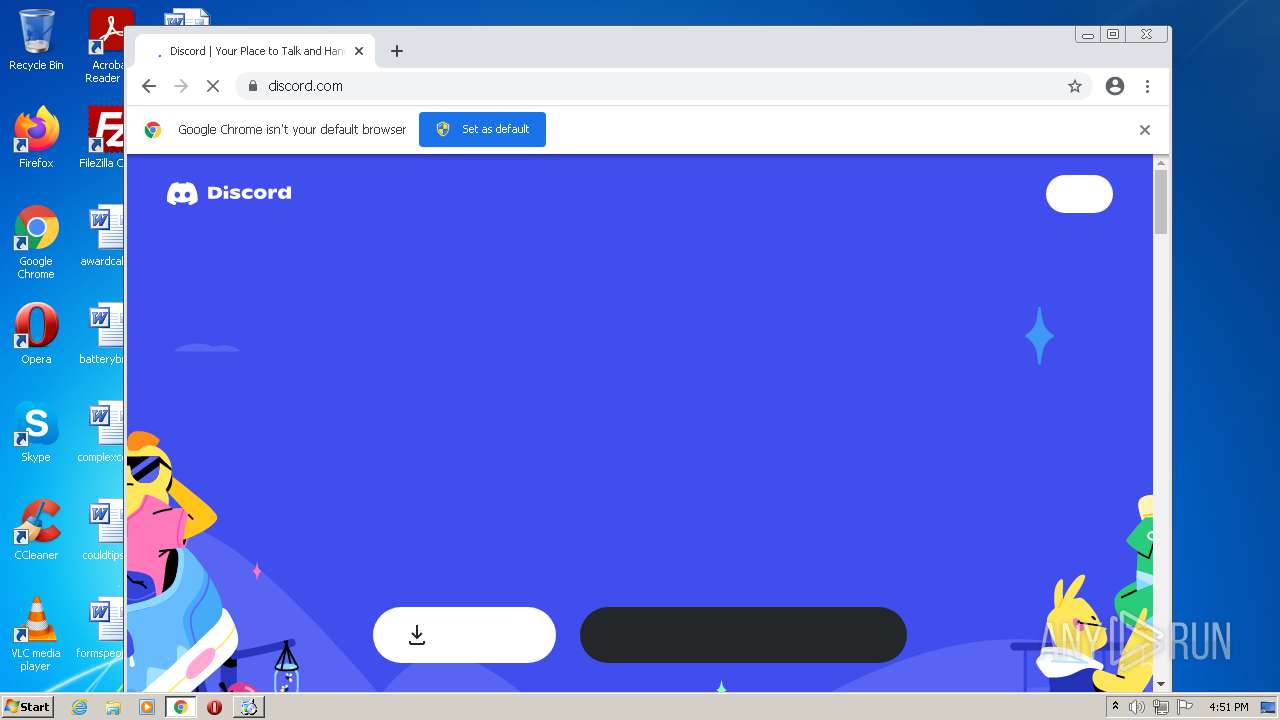This screenshot has width=1280, height=720.
Task: Click the white download button
Action: [x=464, y=635]
